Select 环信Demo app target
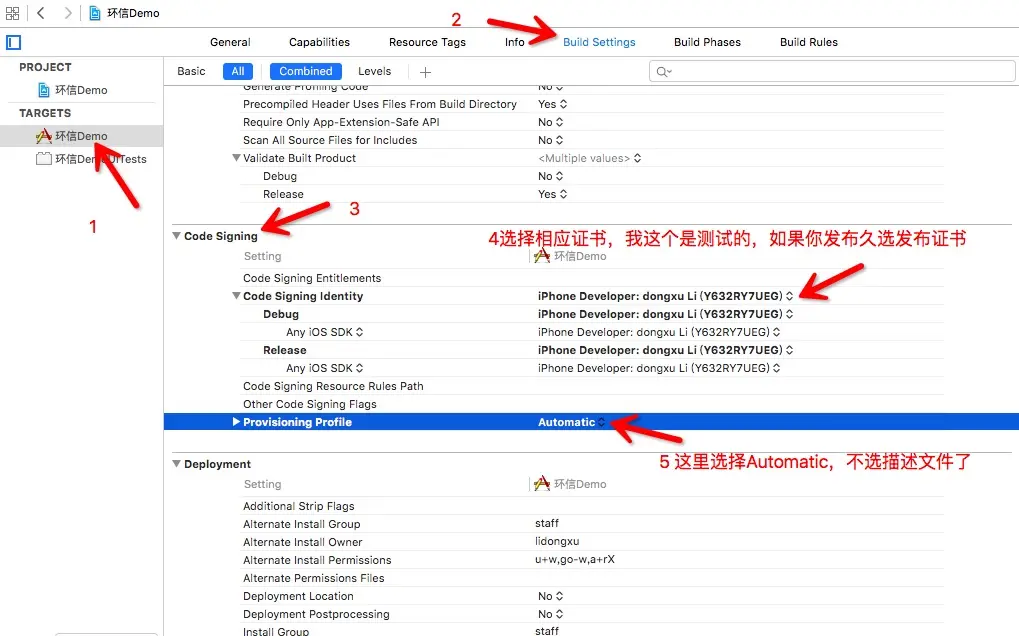Screen dimensions: 1019x636 81,136
